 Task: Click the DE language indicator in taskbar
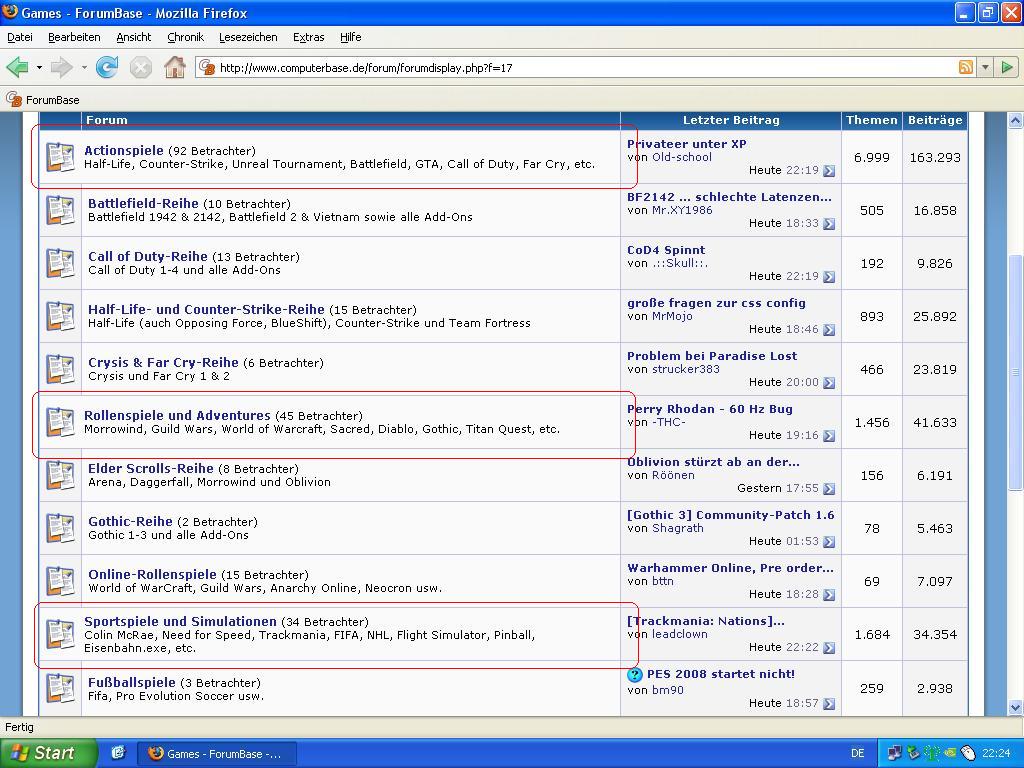(857, 753)
